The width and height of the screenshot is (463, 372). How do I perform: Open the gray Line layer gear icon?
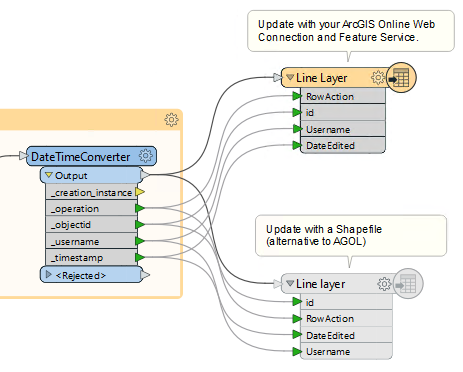384,284
